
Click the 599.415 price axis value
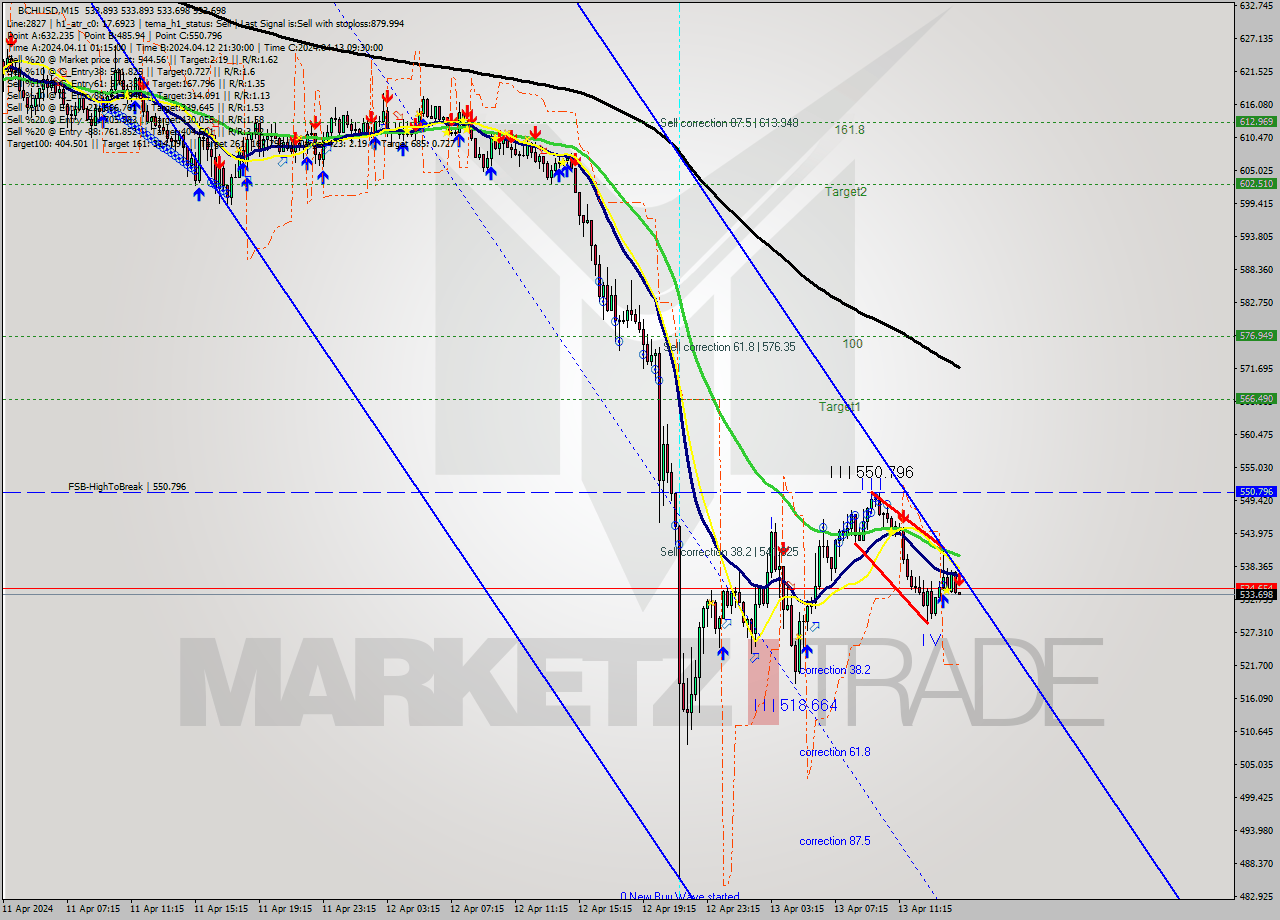pos(1255,203)
